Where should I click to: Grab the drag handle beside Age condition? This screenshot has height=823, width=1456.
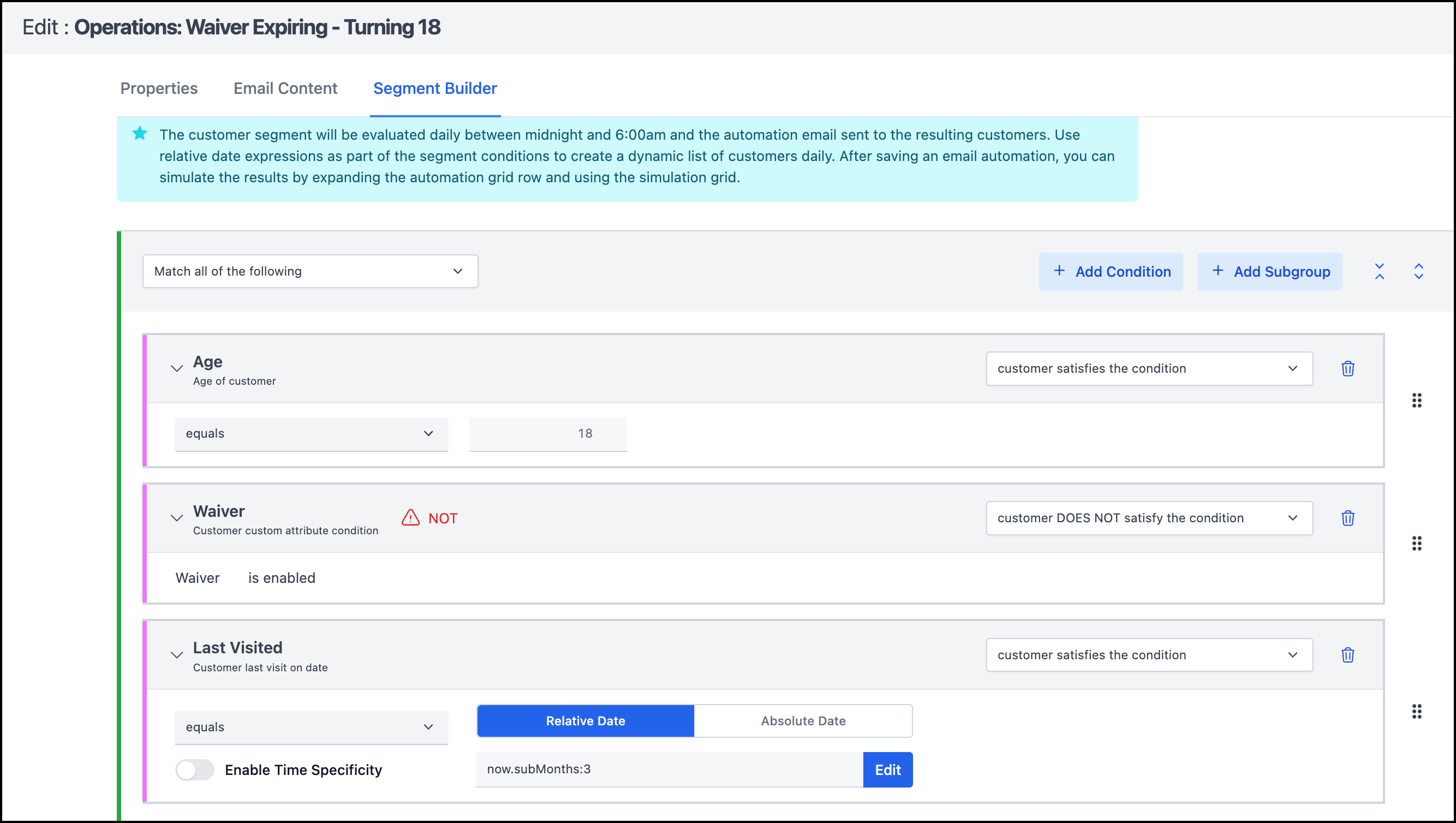[1417, 400]
